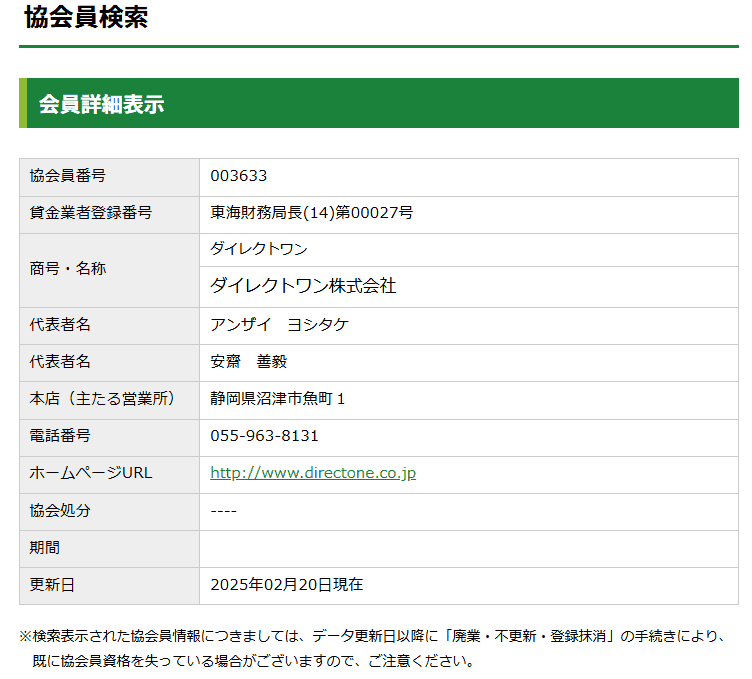Open the http://www.directone.co.jp homepage link
This screenshot has width=752, height=679.
click(312, 473)
